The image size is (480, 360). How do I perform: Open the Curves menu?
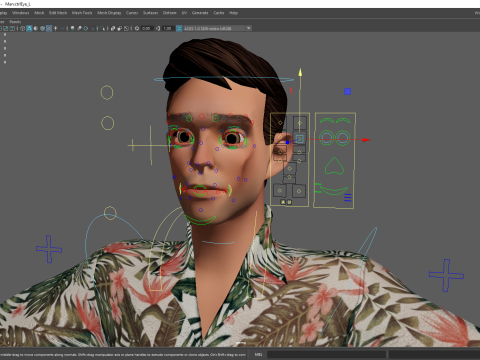[132, 13]
